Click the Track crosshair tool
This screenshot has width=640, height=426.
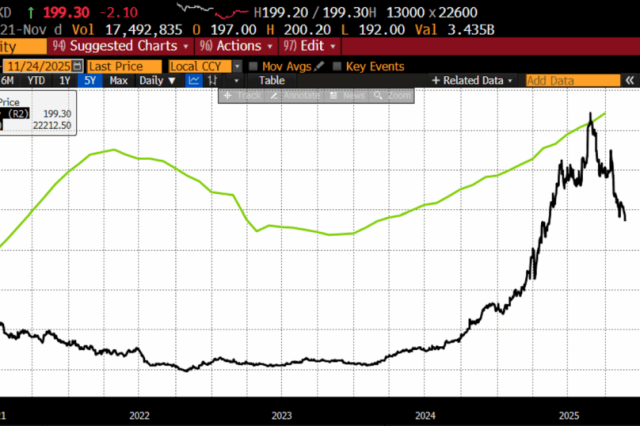point(243,94)
